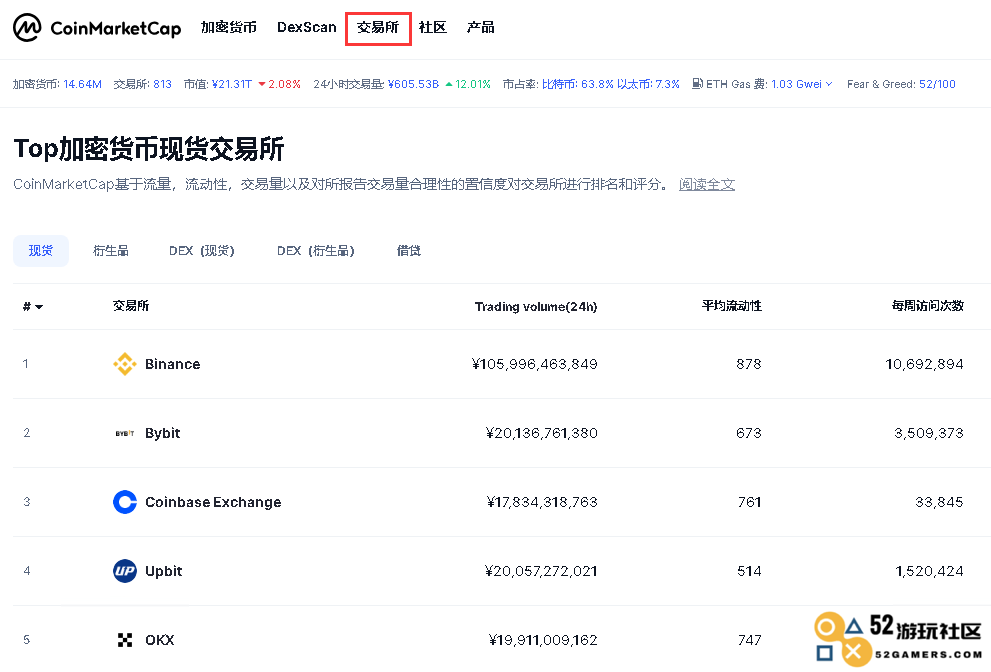
Task: Switch to the DEX (现货) tab
Action: pyautogui.click(x=202, y=250)
